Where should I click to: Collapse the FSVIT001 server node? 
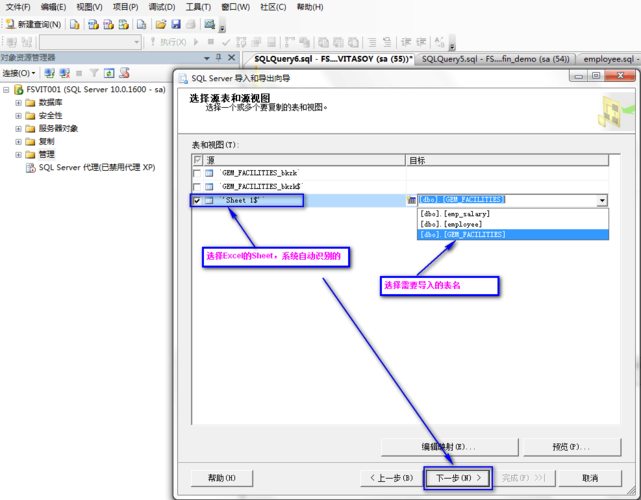point(6,90)
